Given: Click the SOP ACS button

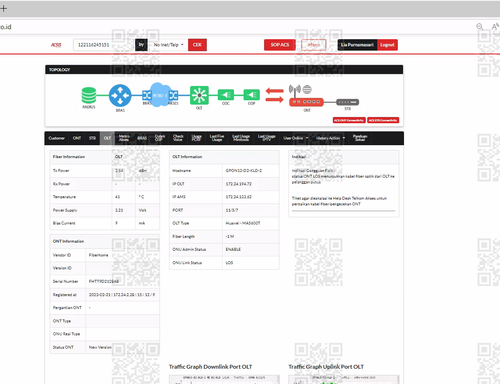Looking at the screenshot, I should coord(280,45).
